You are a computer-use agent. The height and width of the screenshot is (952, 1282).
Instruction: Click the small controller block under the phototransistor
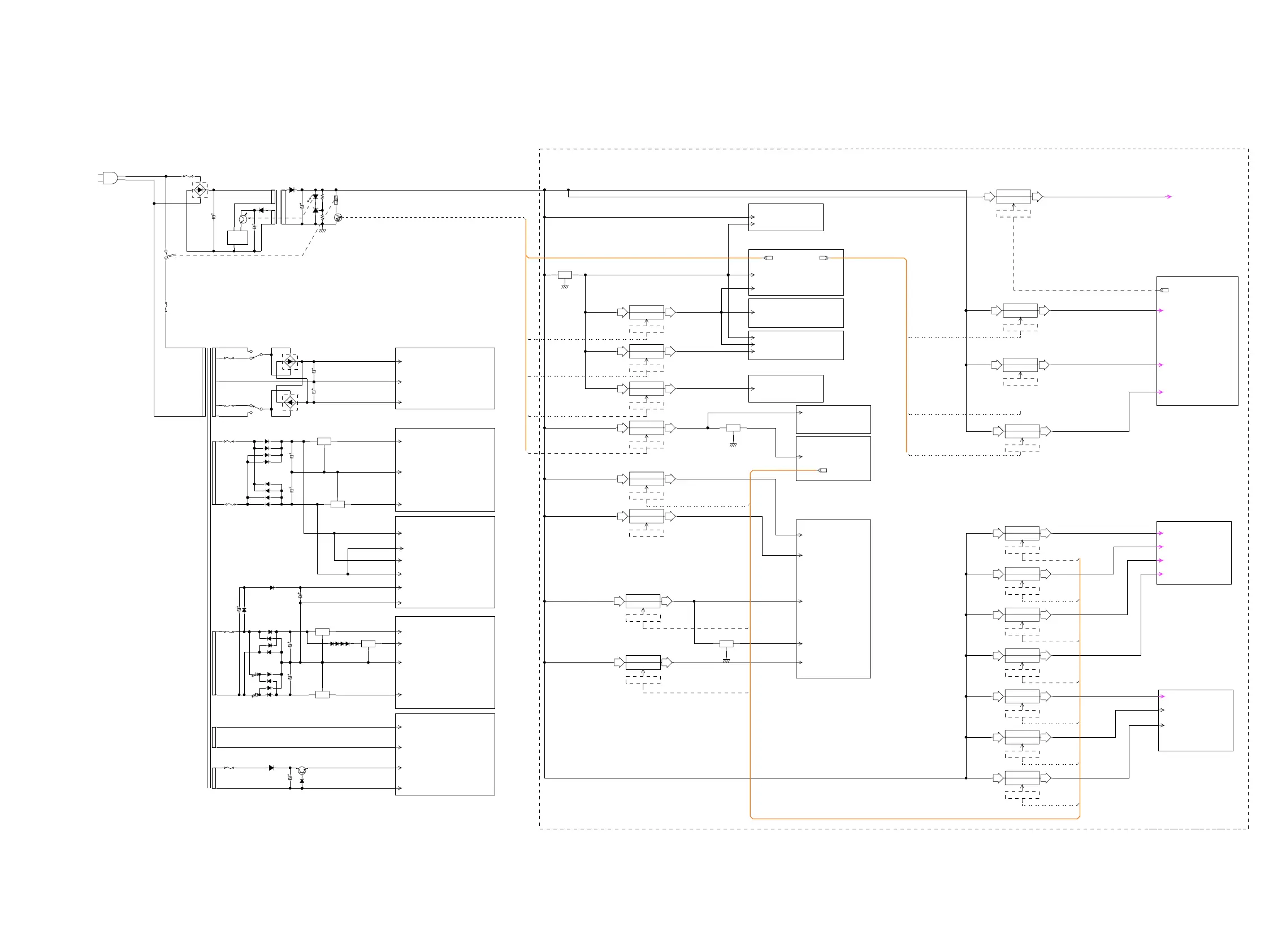tap(237, 237)
